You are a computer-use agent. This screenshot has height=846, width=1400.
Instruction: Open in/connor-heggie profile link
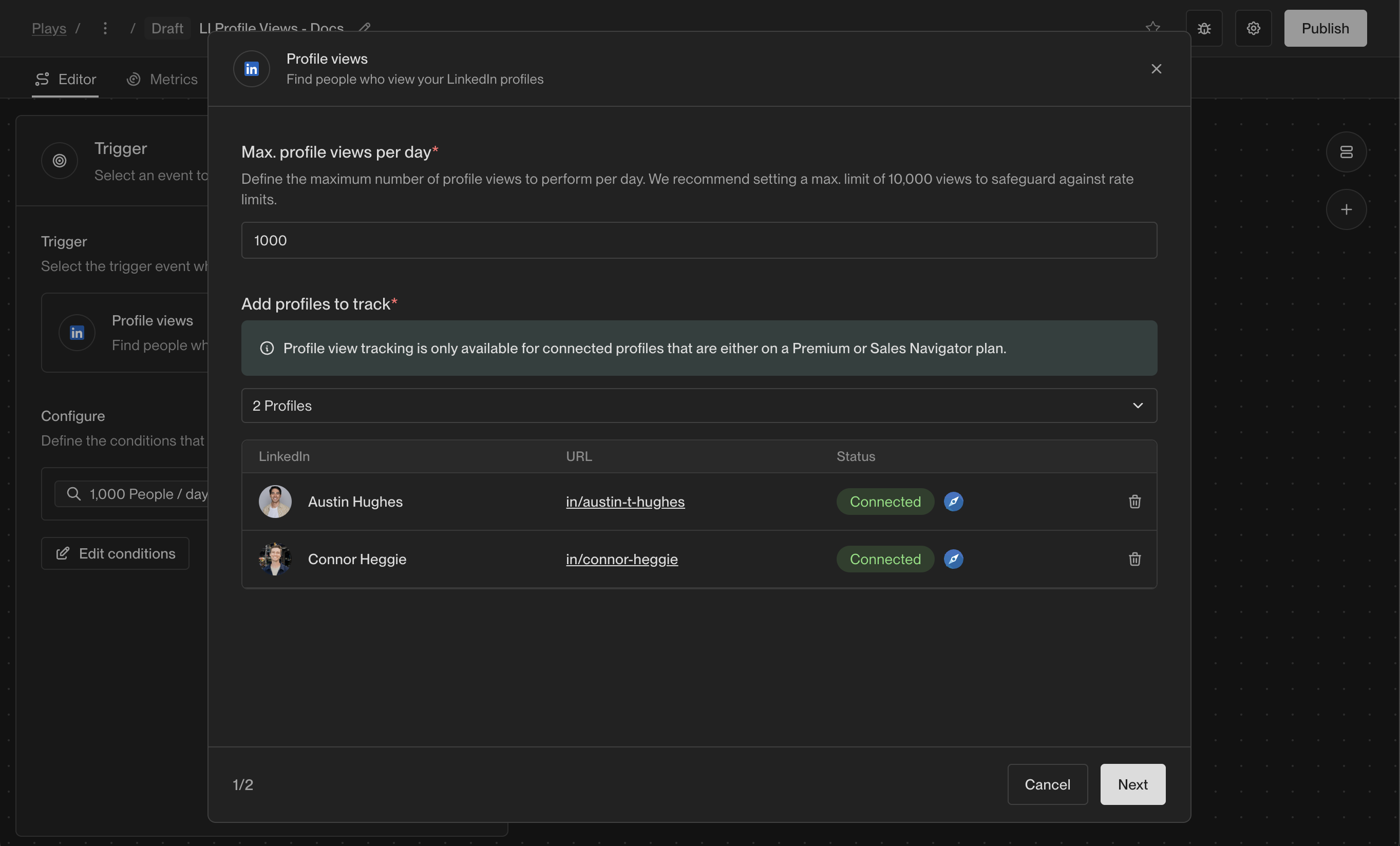click(x=621, y=559)
